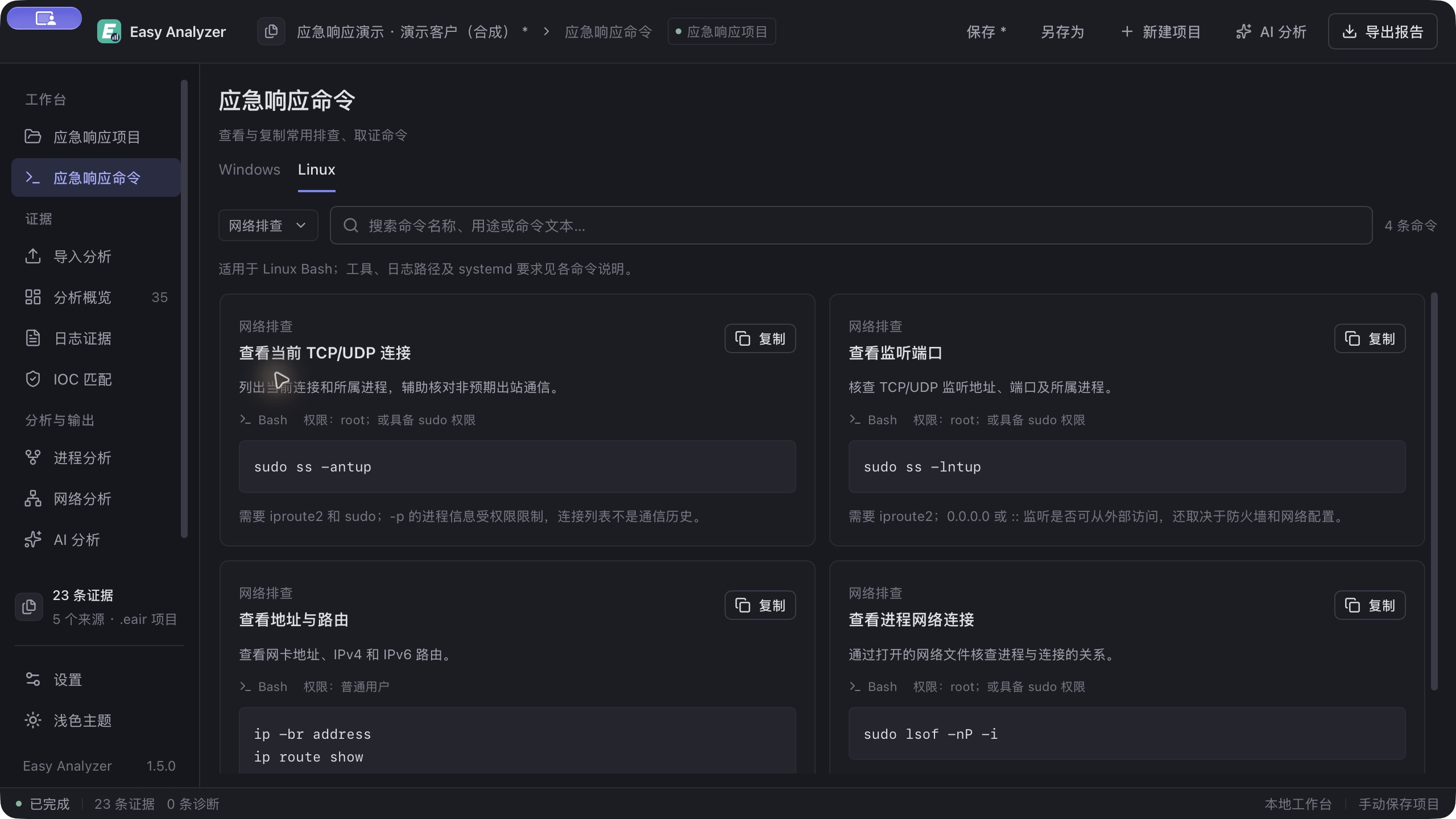Screen dimensions: 1456x819
Task: Click the ip -br address code line
Action: pos(312,734)
